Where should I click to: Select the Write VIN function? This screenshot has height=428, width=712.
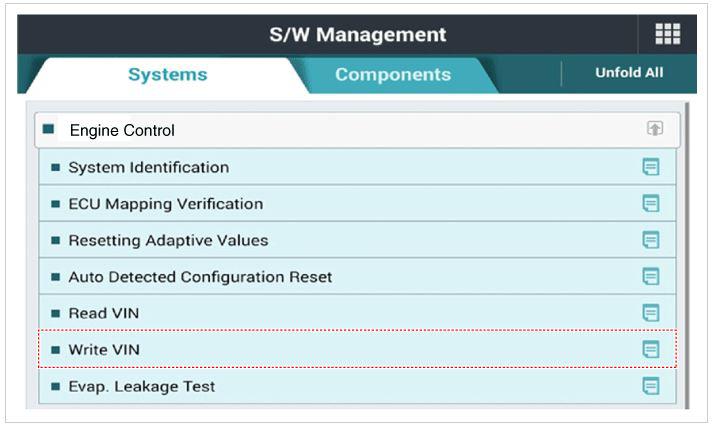click(x=104, y=350)
